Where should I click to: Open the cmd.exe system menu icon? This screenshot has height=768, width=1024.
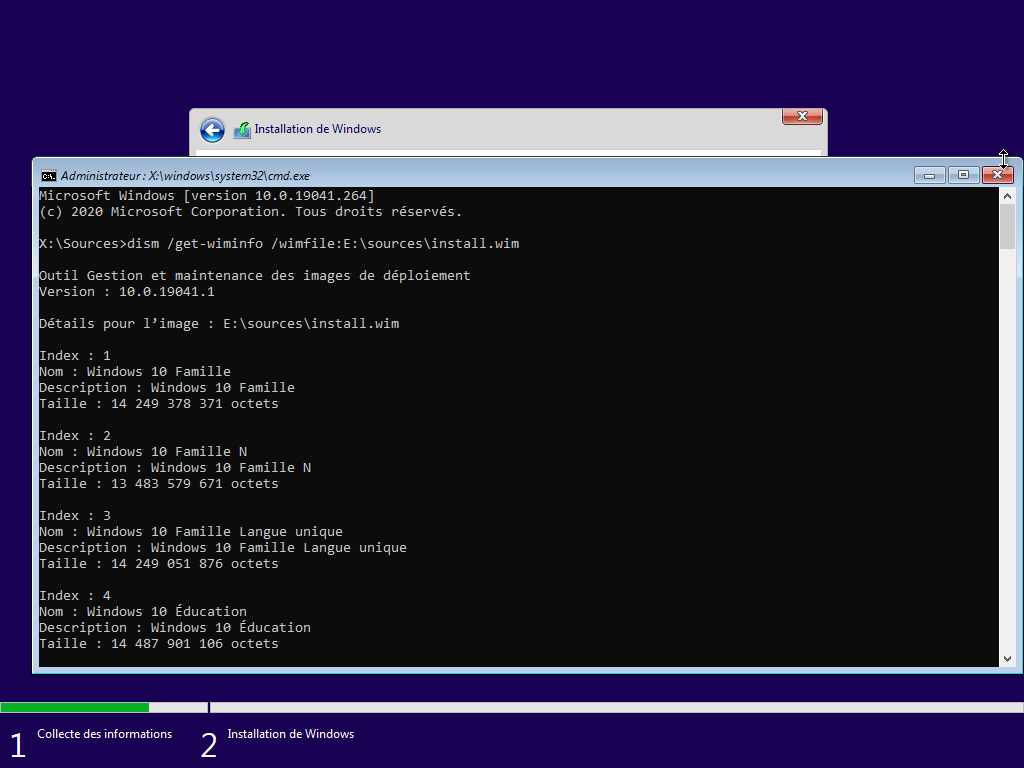(x=48, y=176)
